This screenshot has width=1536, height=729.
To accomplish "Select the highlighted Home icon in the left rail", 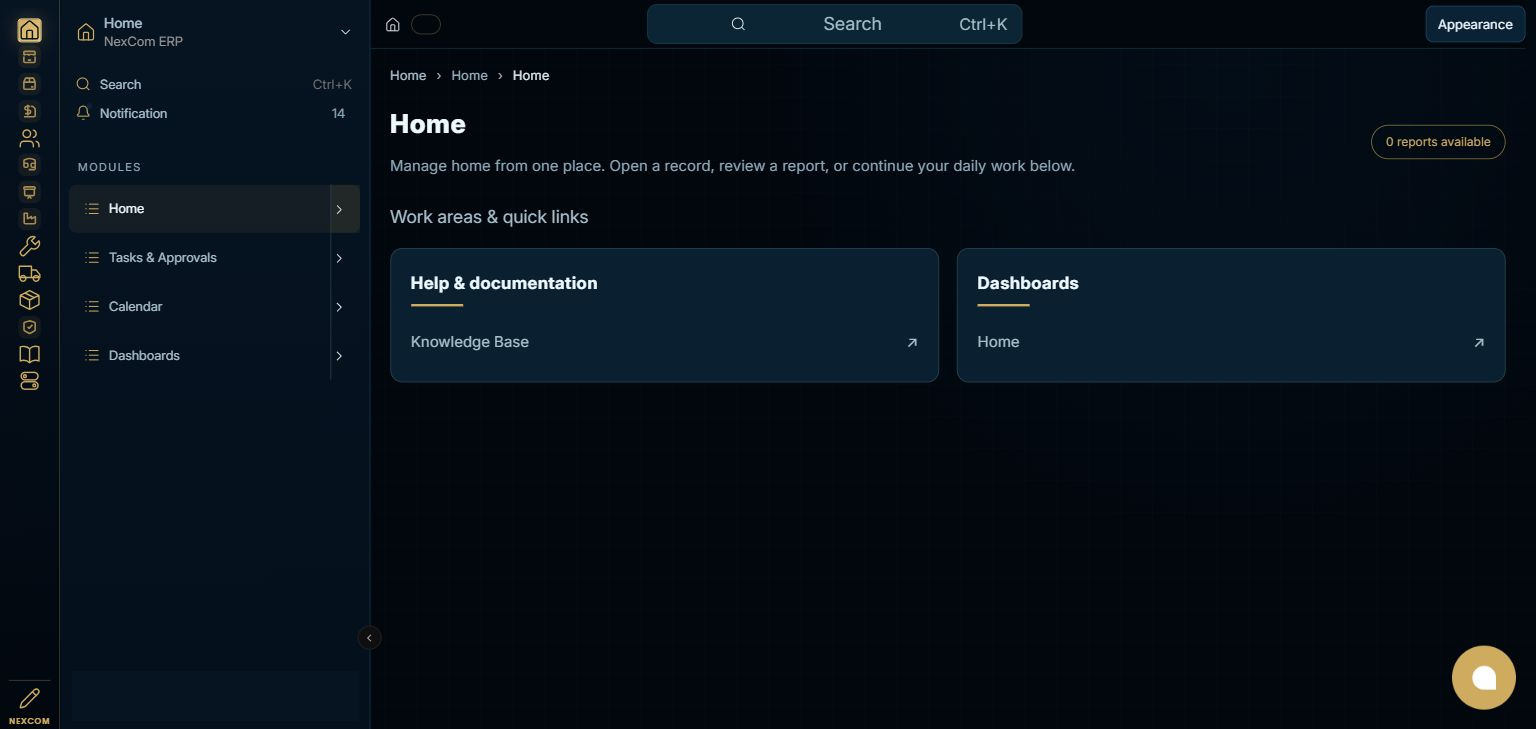I will (x=30, y=30).
